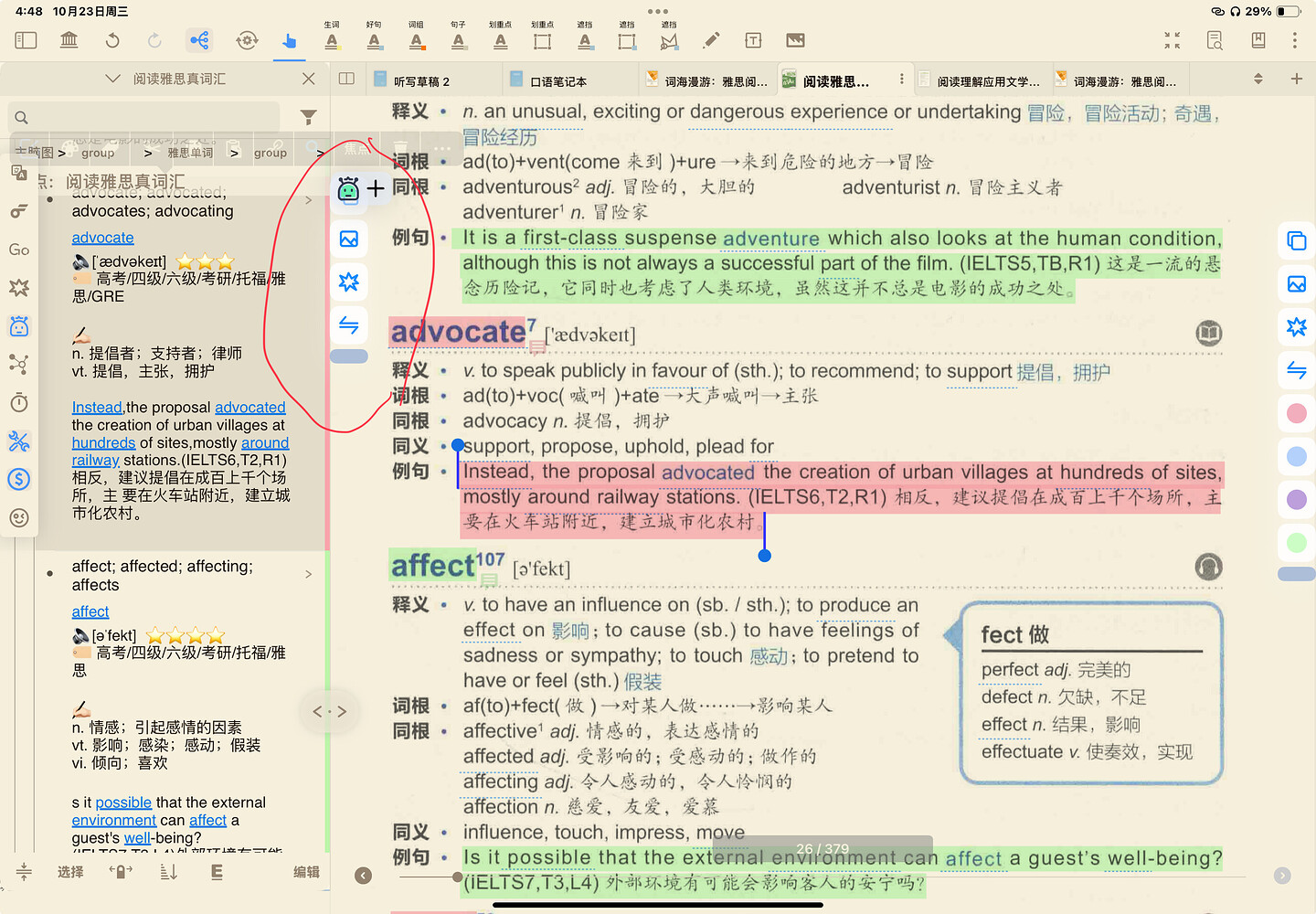Click the undo arrow in toolbar
The height and width of the screenshot is (914, 1316).
[x=112, y=40]
